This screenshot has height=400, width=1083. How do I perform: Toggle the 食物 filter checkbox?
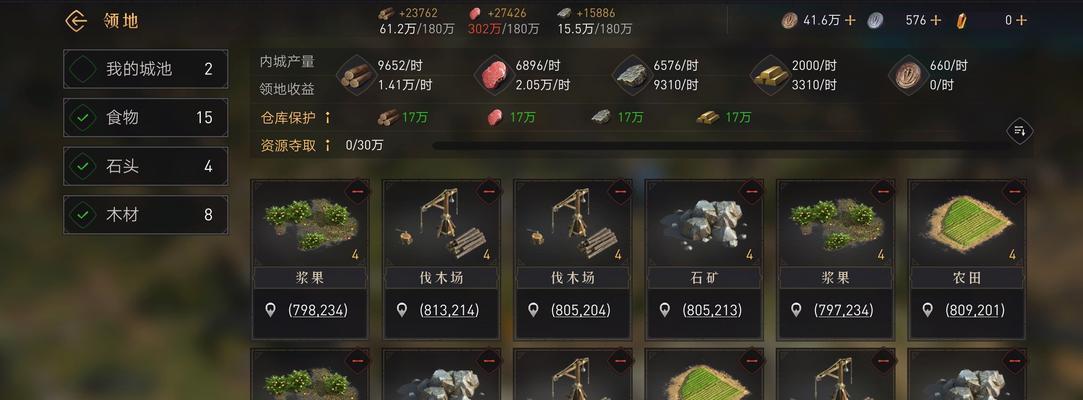(83, 118)
